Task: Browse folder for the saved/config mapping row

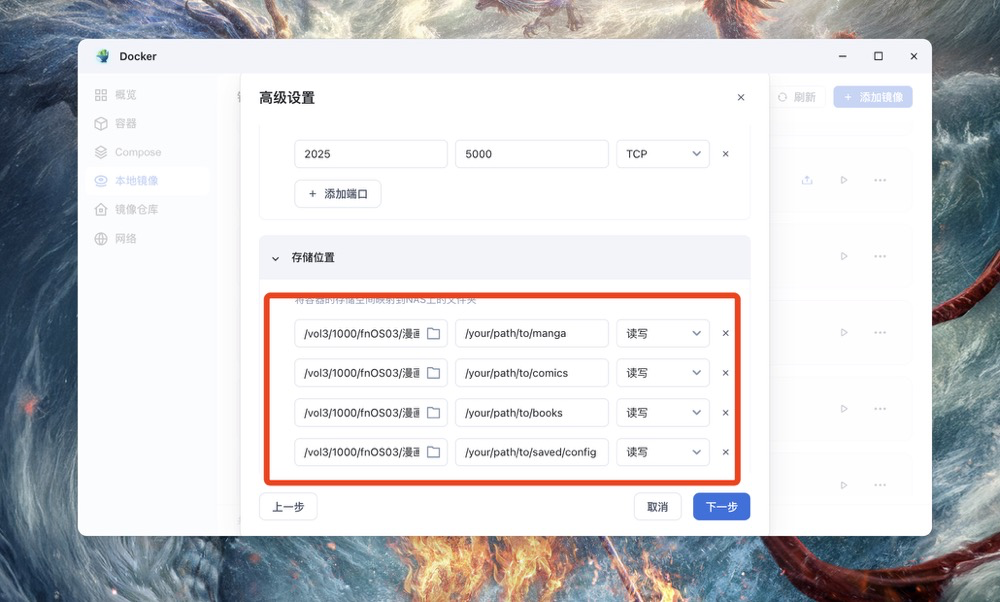Action: 434,452
